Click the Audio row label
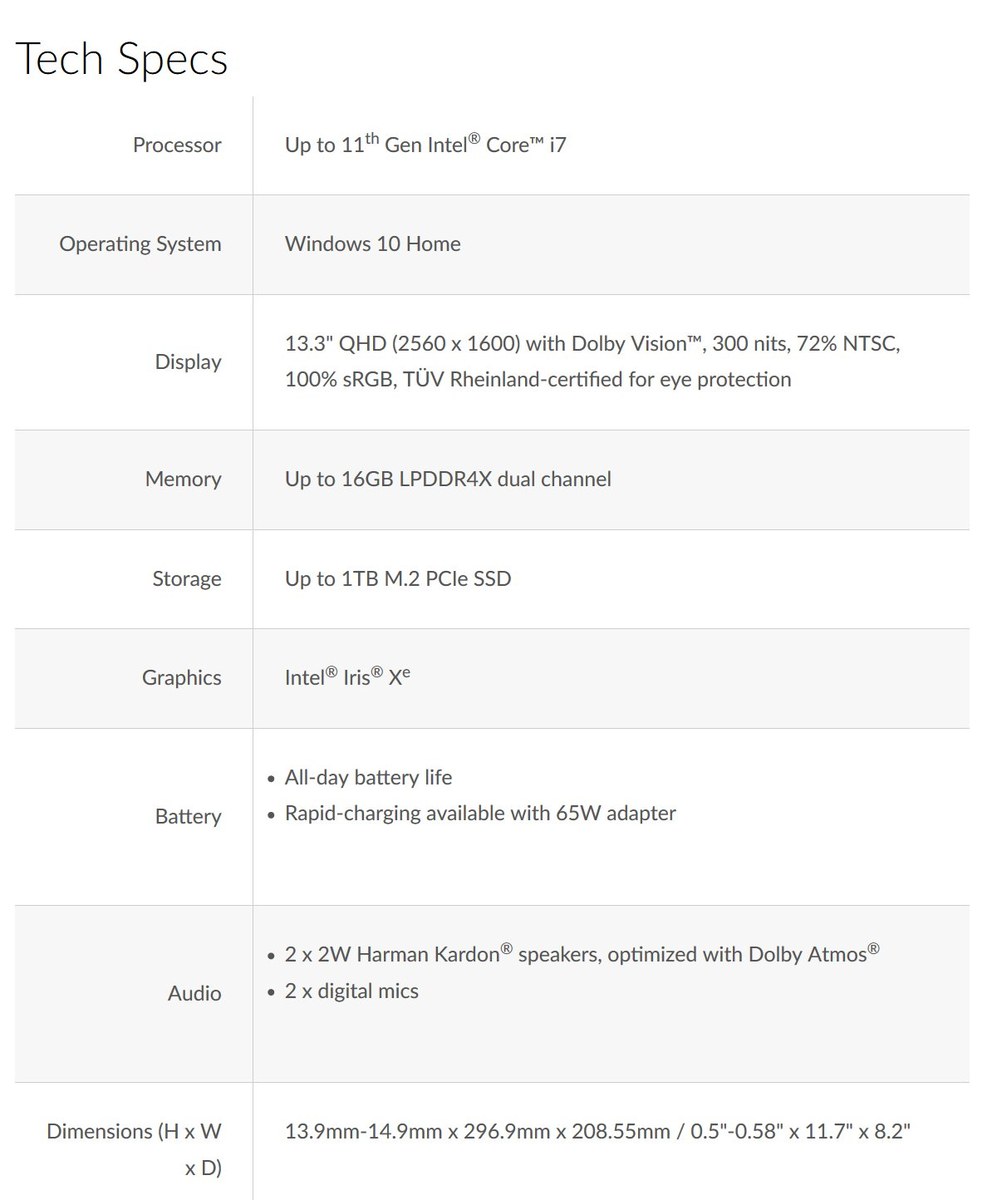997x1200 pixels. [x=194, y=994]
